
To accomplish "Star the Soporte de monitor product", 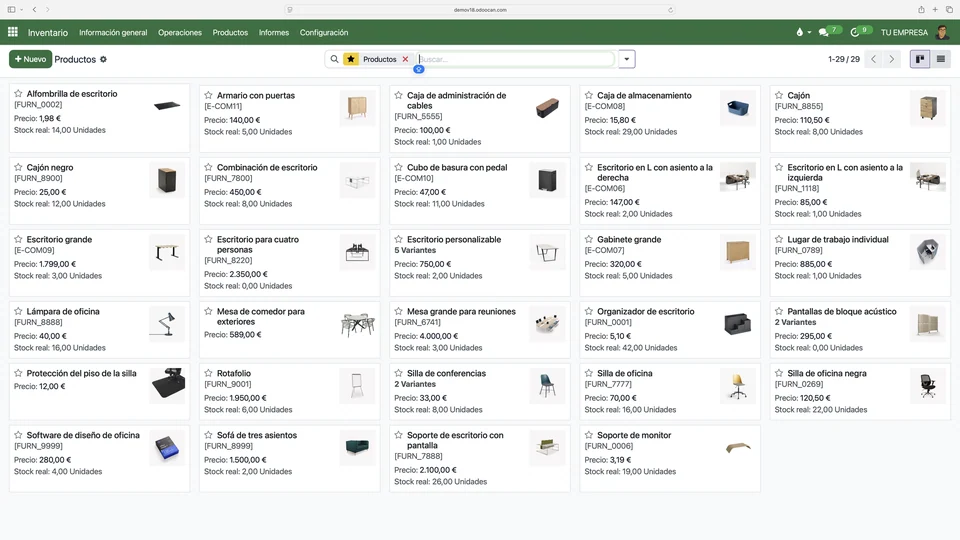I will tap(588, 435).
